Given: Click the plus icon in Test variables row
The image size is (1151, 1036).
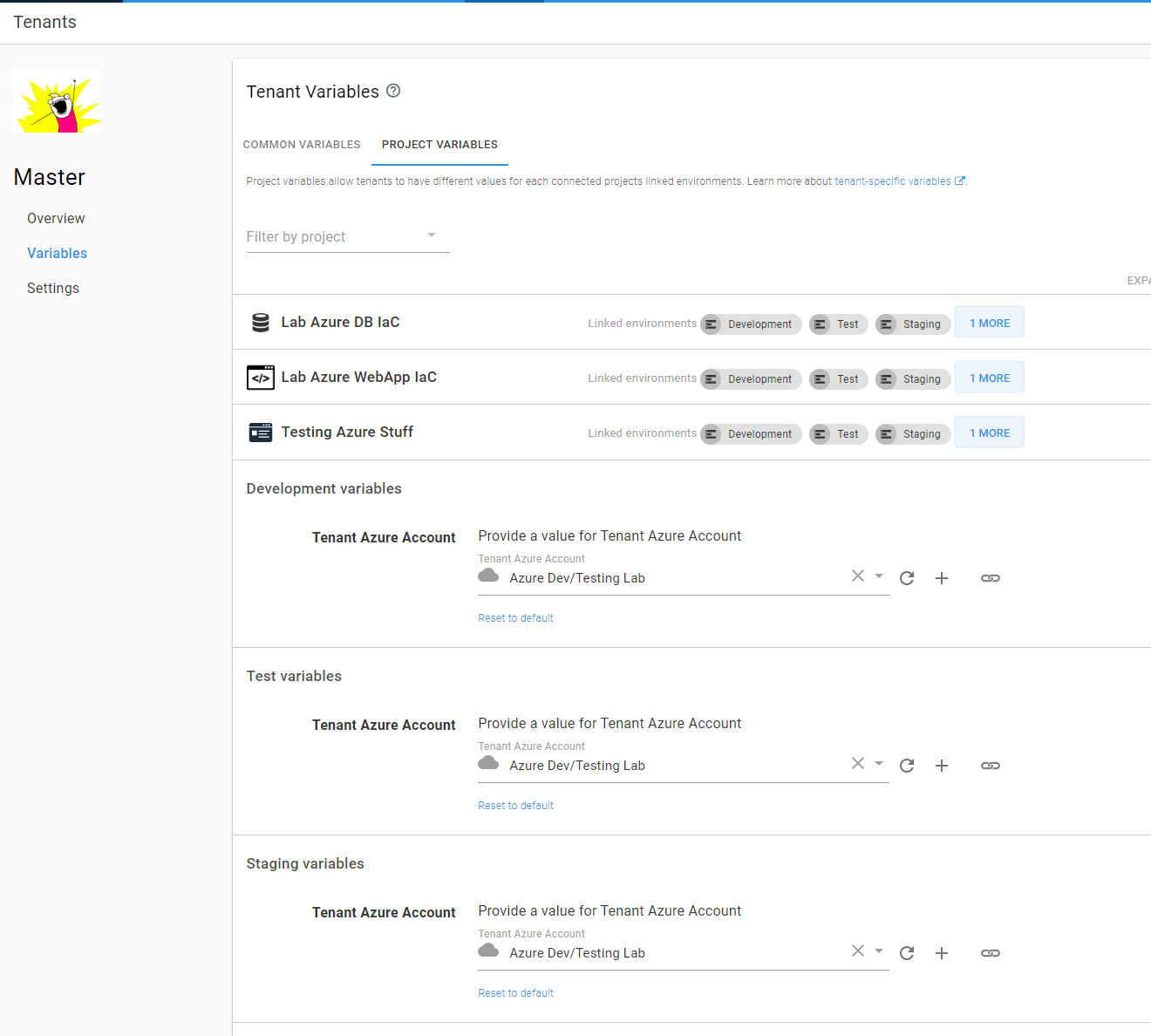Looking at the screenshot, I should coord(942,766).
